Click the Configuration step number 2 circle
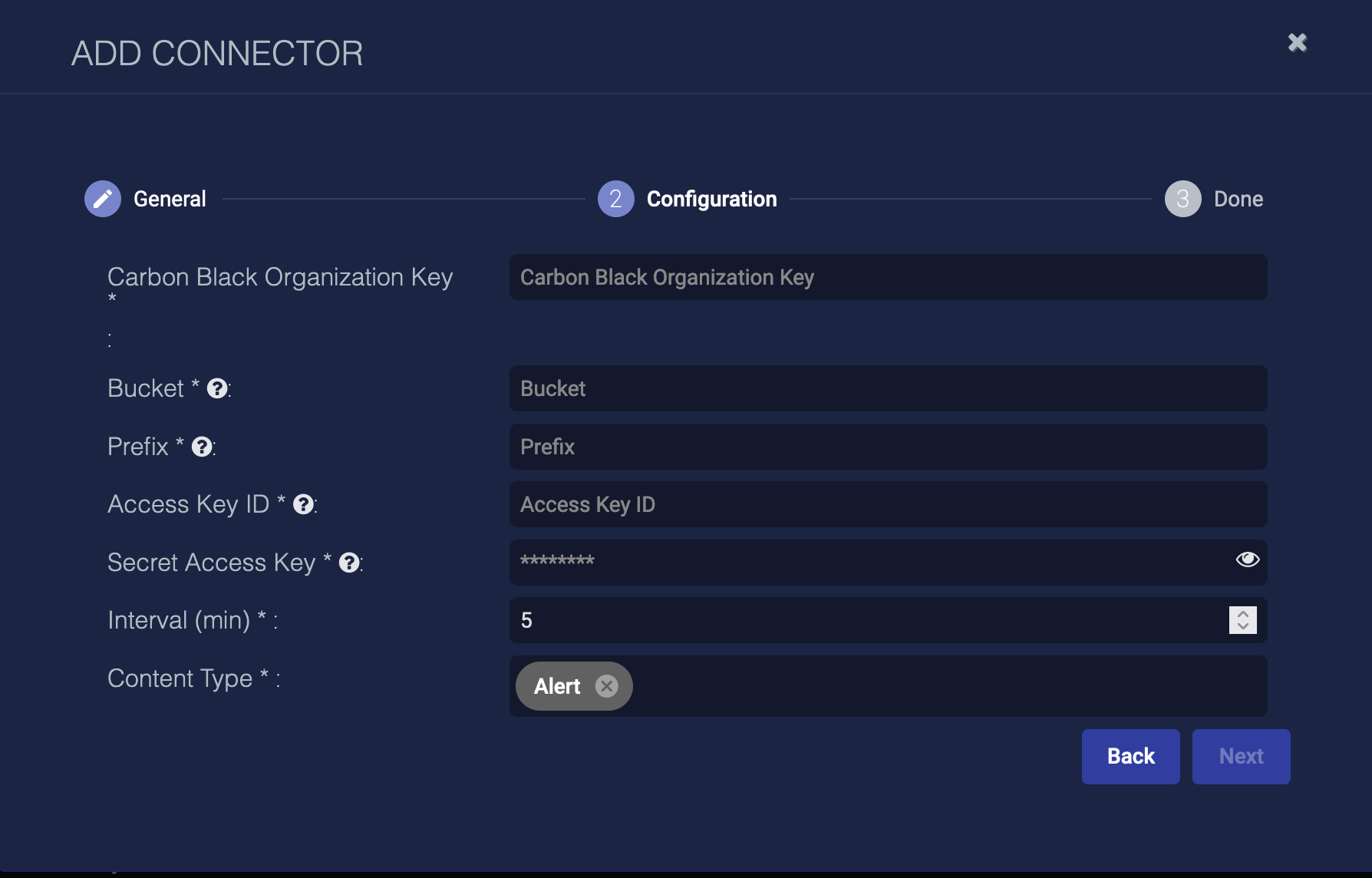 (x=615, y=199)
